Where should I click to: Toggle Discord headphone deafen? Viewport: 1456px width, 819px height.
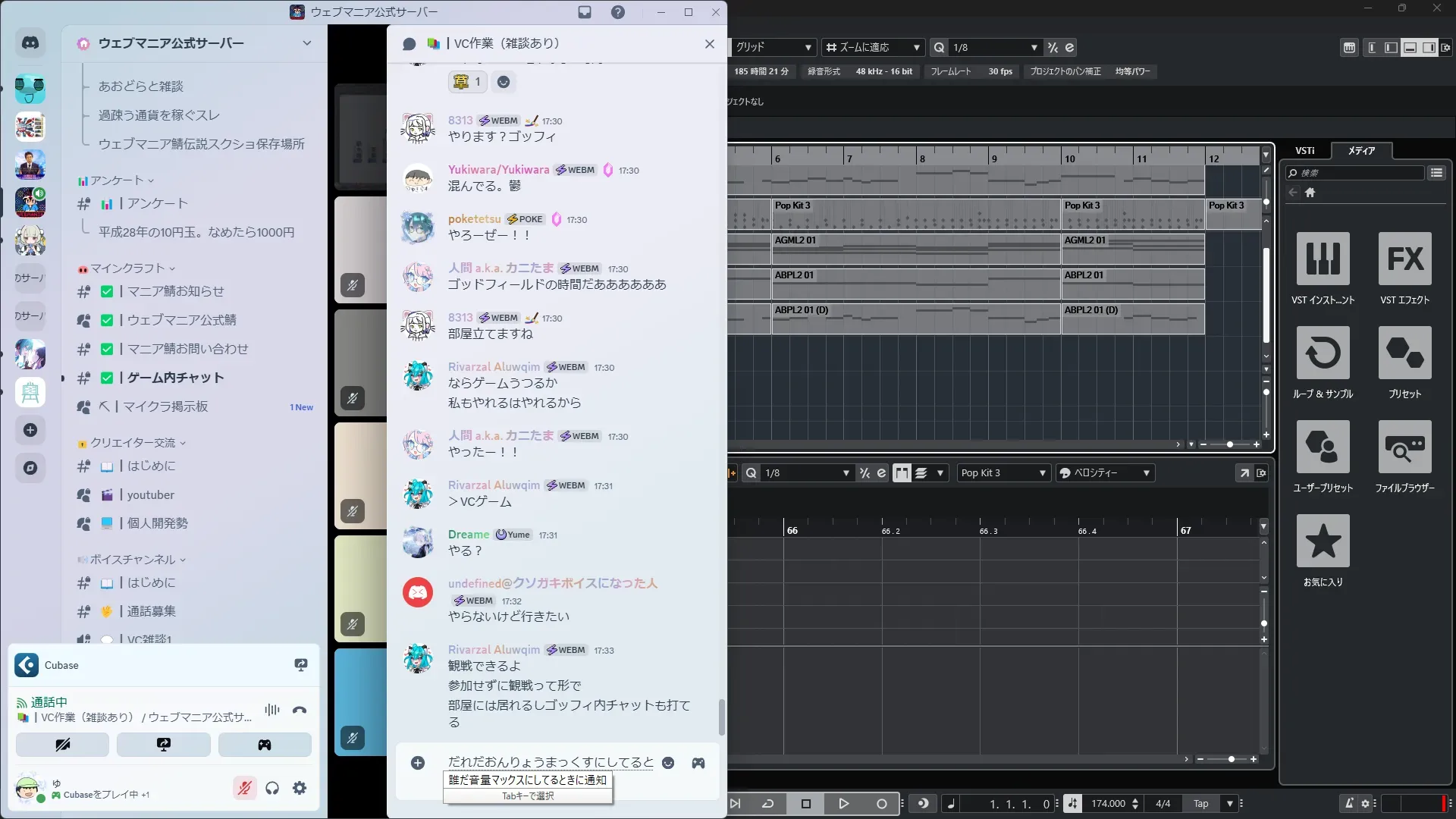[272, 789]
